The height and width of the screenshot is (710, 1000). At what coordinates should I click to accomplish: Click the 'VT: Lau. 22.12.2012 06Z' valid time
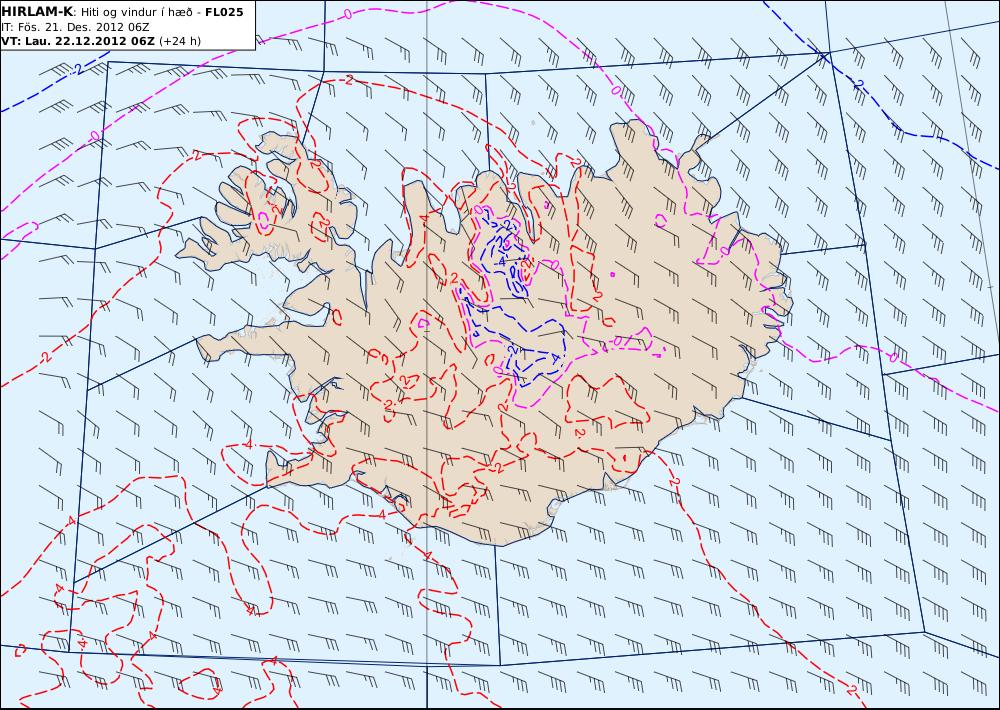78,41
